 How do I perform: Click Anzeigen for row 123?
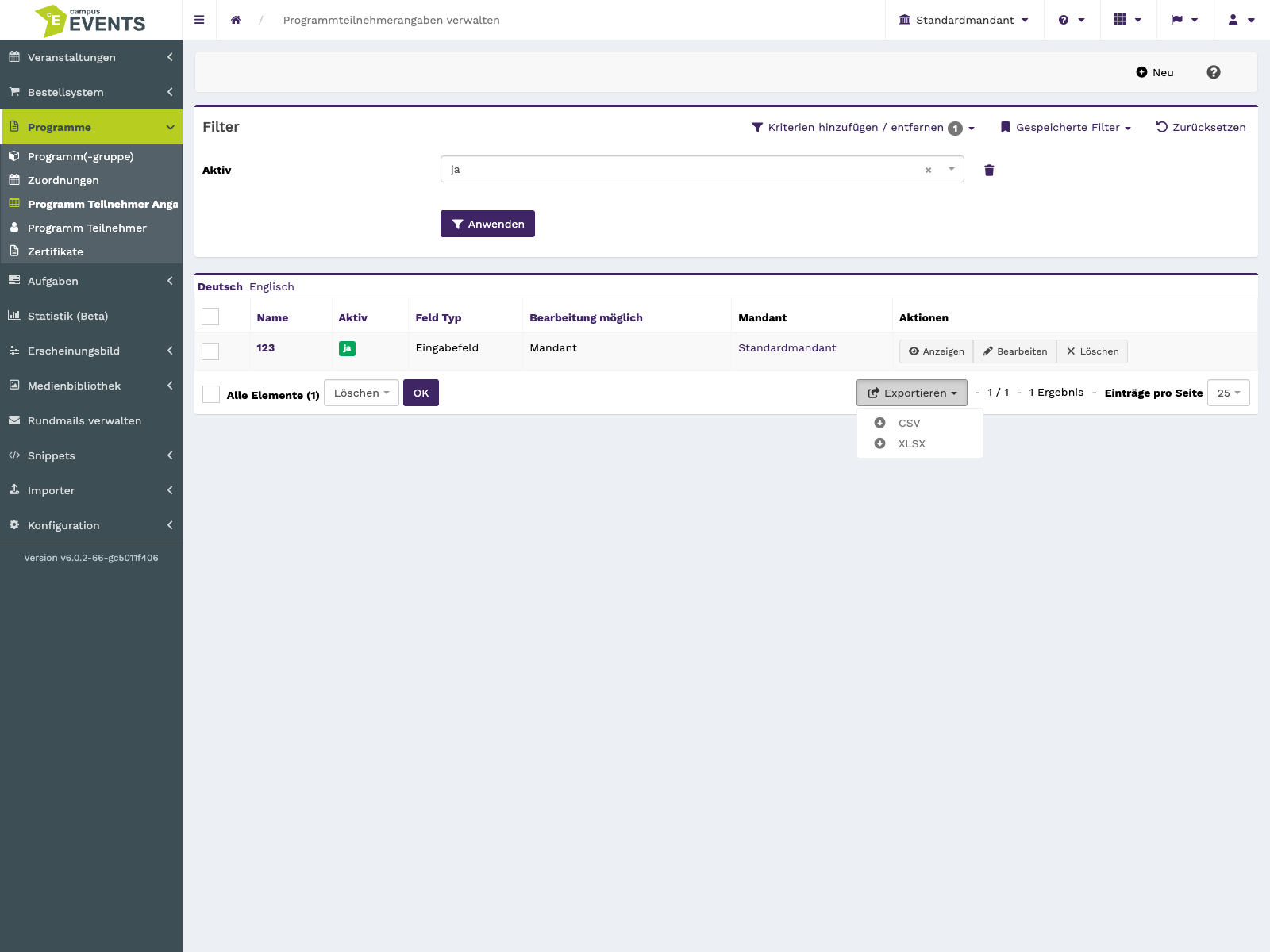(x=936, y=351)
